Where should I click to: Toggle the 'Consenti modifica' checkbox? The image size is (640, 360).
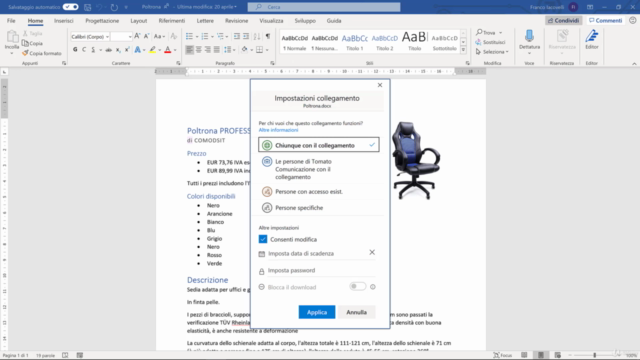point(263,239)
